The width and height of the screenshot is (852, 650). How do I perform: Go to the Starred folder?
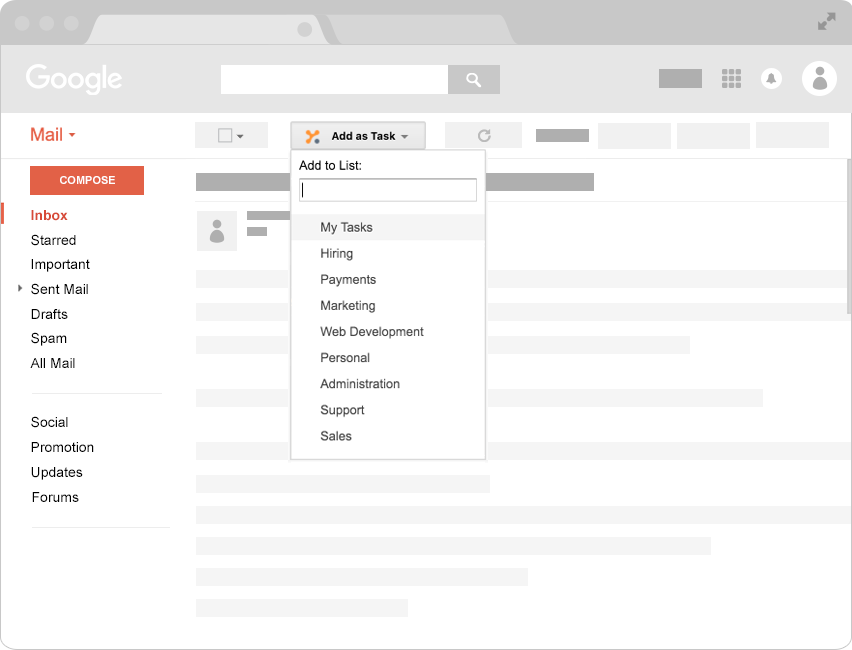53,240
